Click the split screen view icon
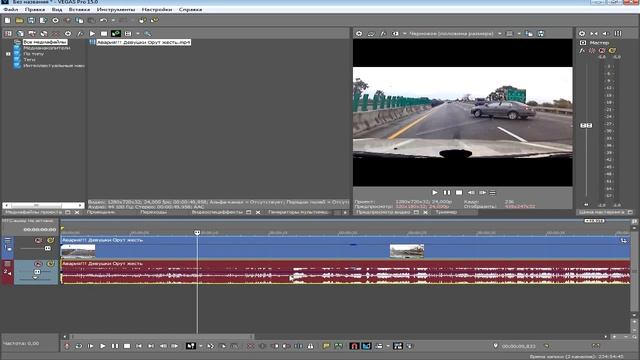This screenshot has height=360, width=640. coord(395,33)
